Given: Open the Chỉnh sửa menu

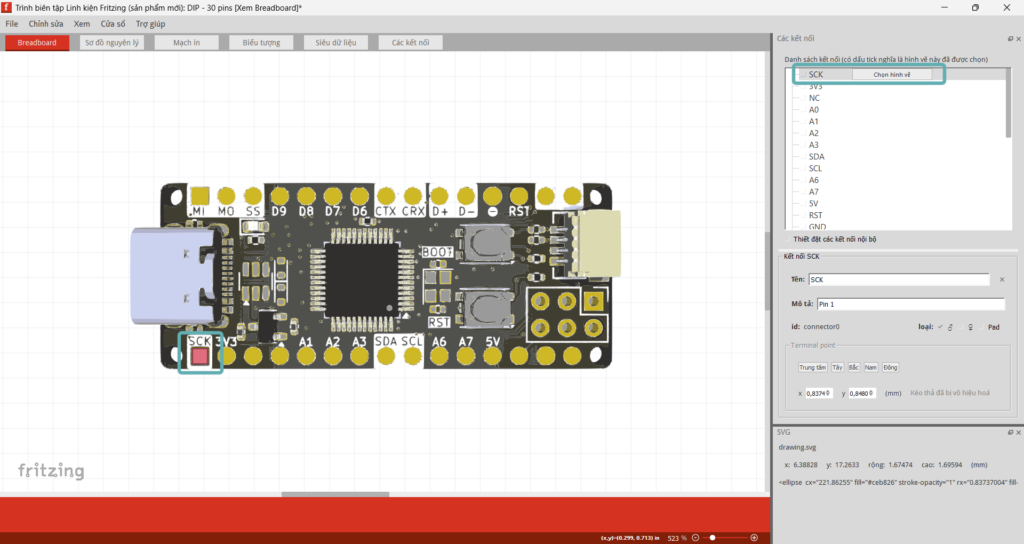Looking at the screenshot, I should tap(46, 24).
